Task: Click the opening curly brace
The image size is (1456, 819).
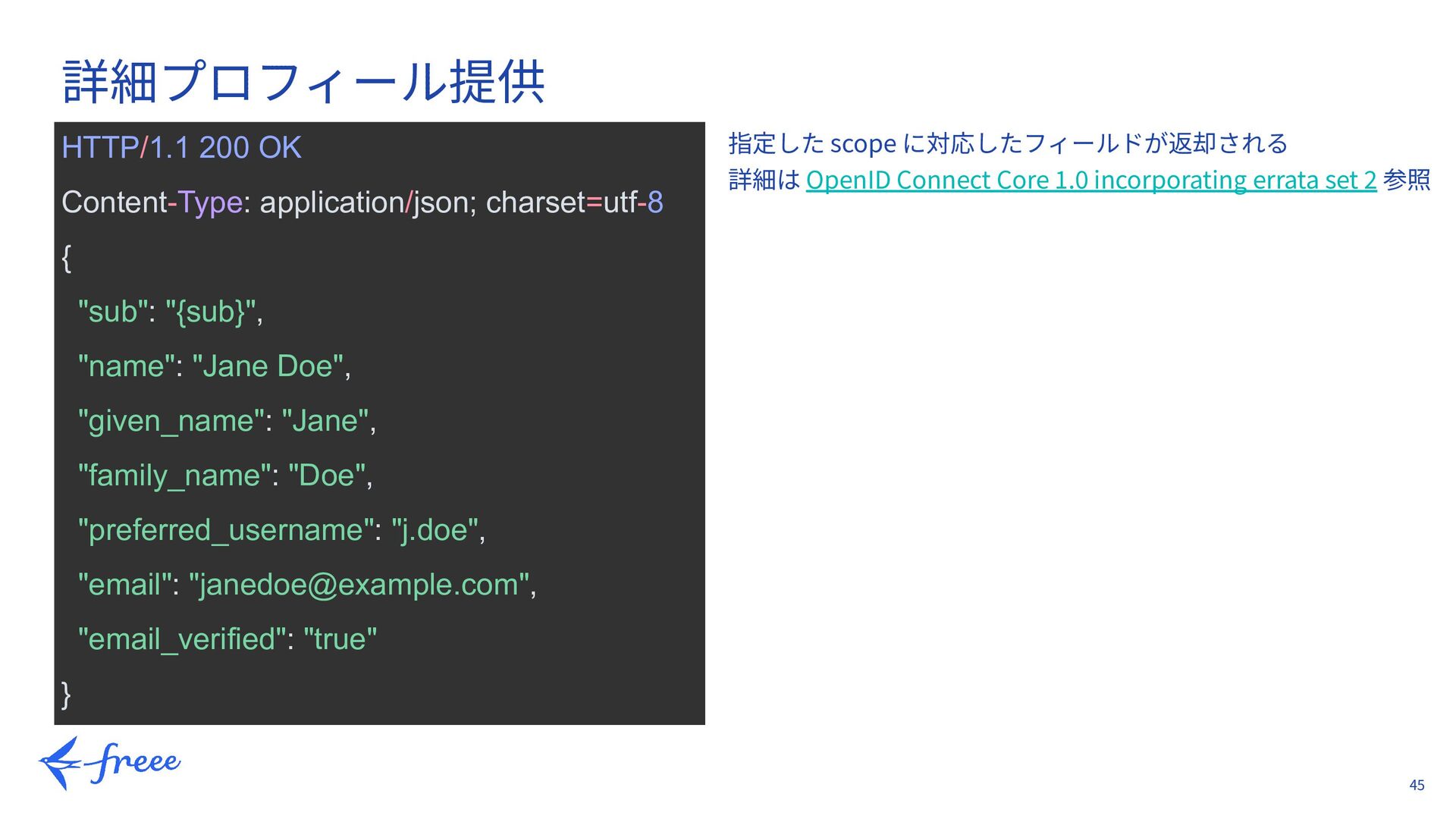Action: [x=67, y=258]
